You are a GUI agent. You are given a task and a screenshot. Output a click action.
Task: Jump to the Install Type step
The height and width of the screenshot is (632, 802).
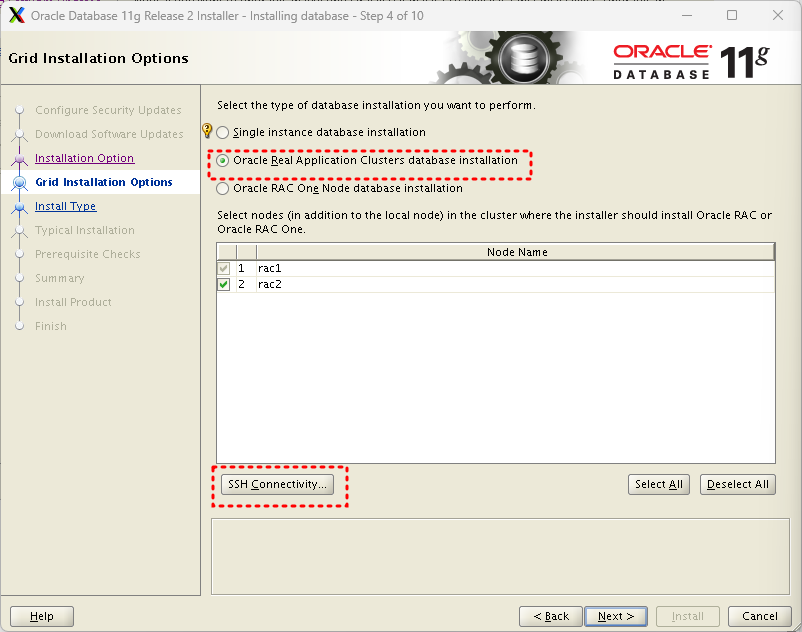pos(65,206)
